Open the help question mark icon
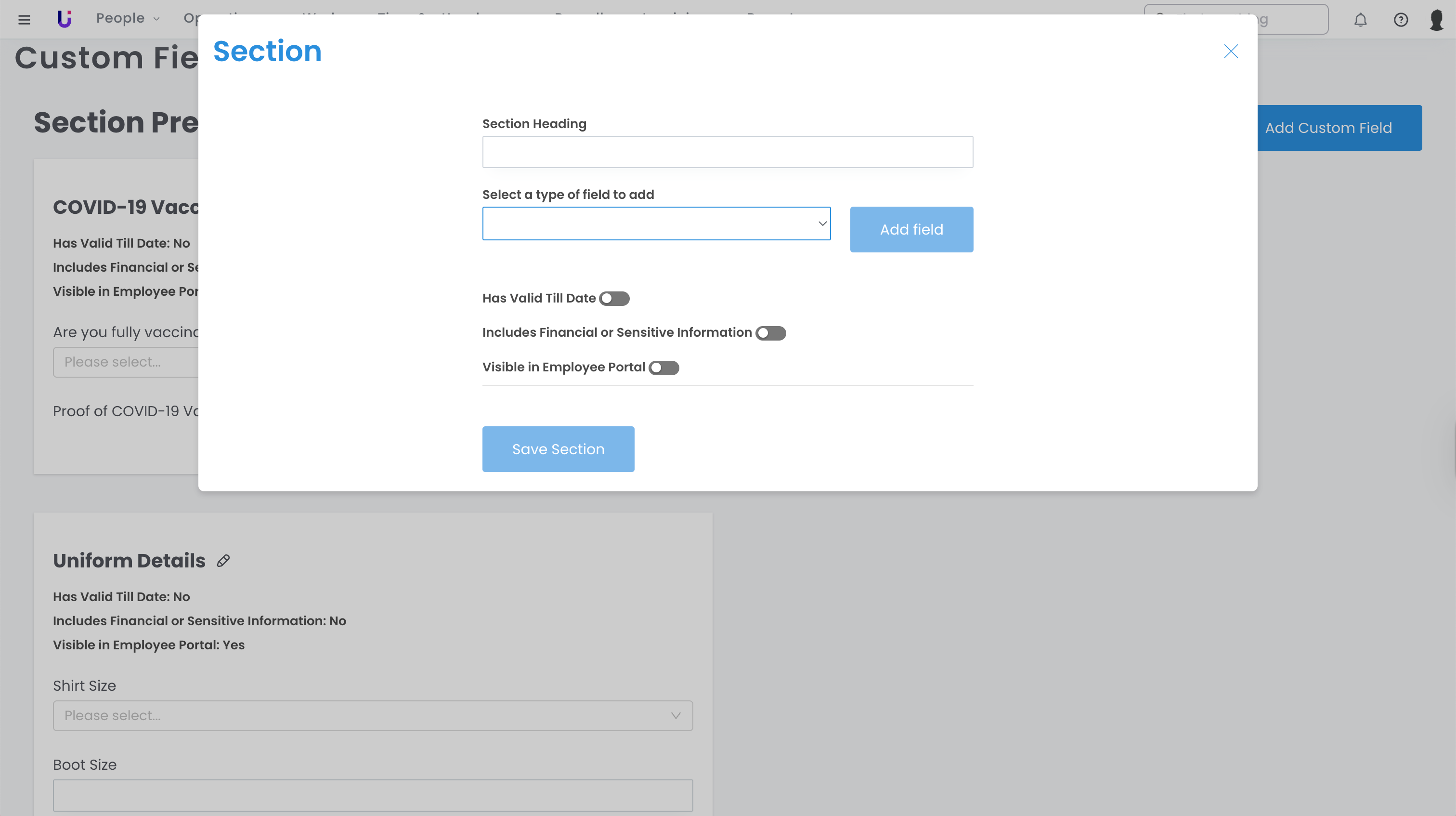The image size is (1456, 816). [x=1401, y=20]
